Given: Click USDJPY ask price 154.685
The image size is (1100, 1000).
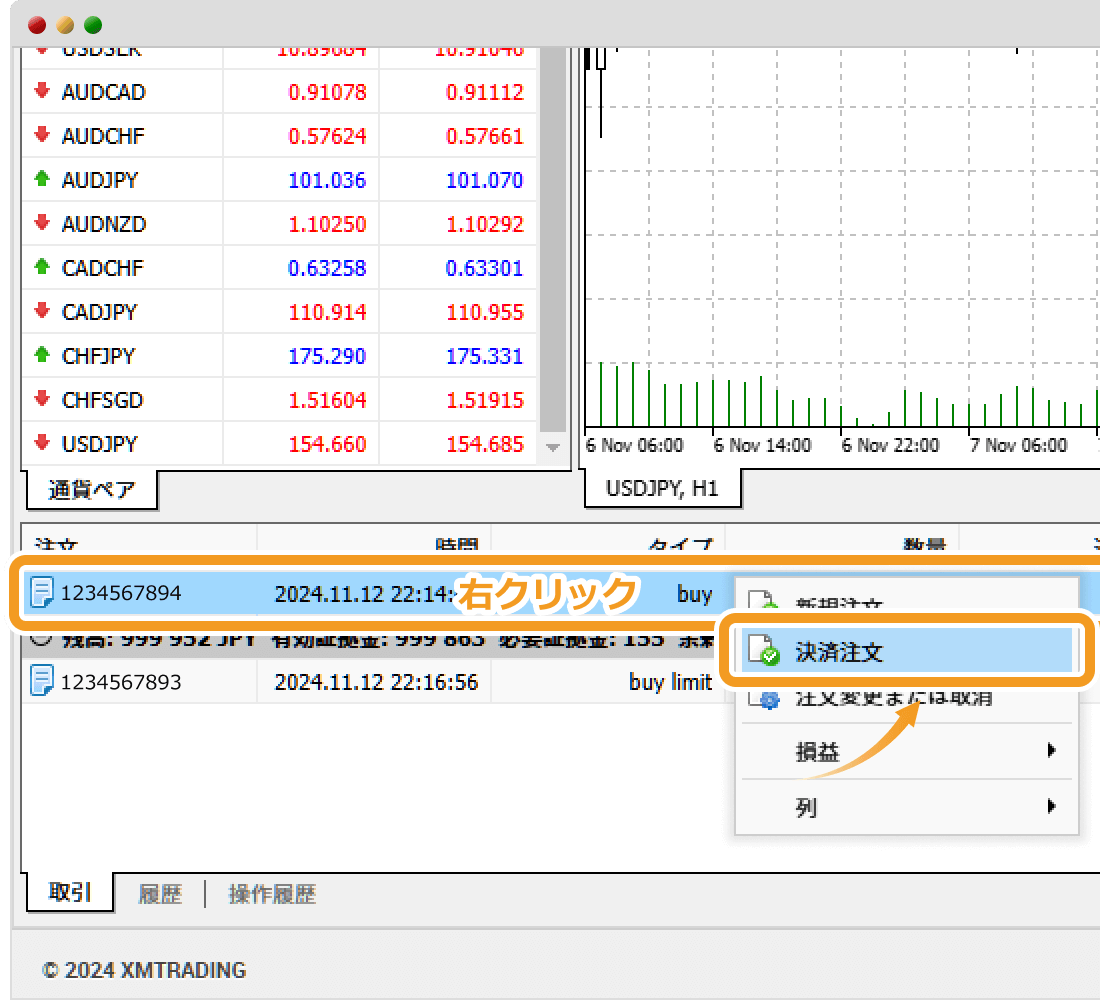Looking at the screenshot, I should click(485, 444).
